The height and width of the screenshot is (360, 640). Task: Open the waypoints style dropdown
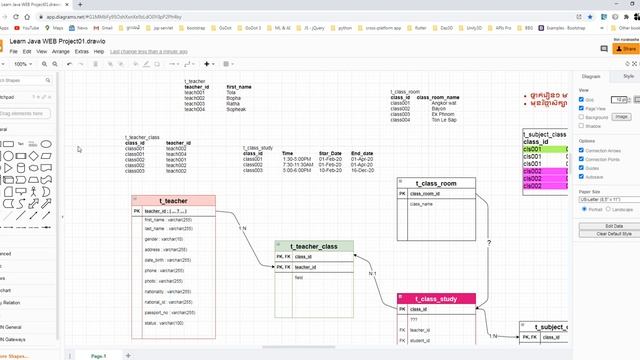pyautogui.click(x=189, y=64)
